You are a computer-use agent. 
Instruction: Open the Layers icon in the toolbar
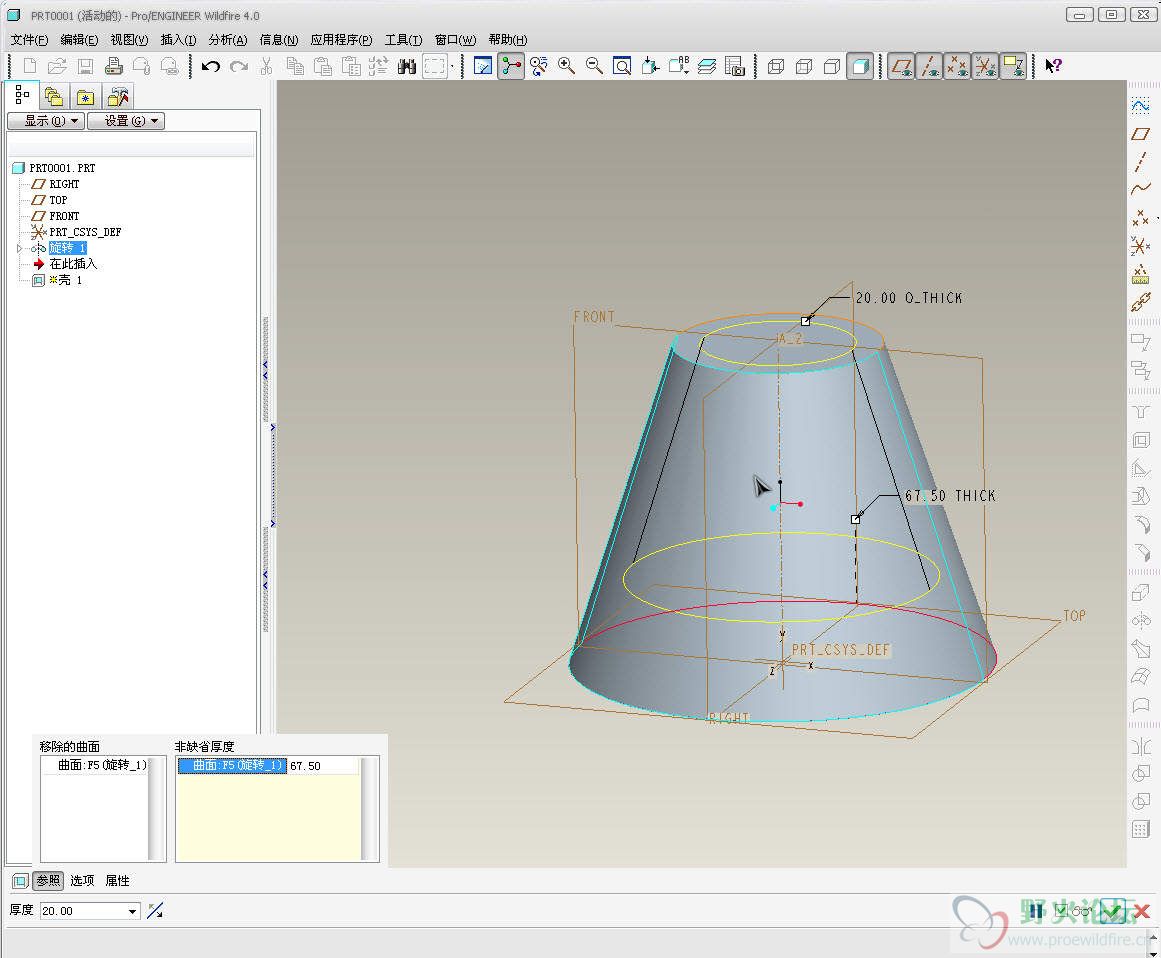pos(706,67)
